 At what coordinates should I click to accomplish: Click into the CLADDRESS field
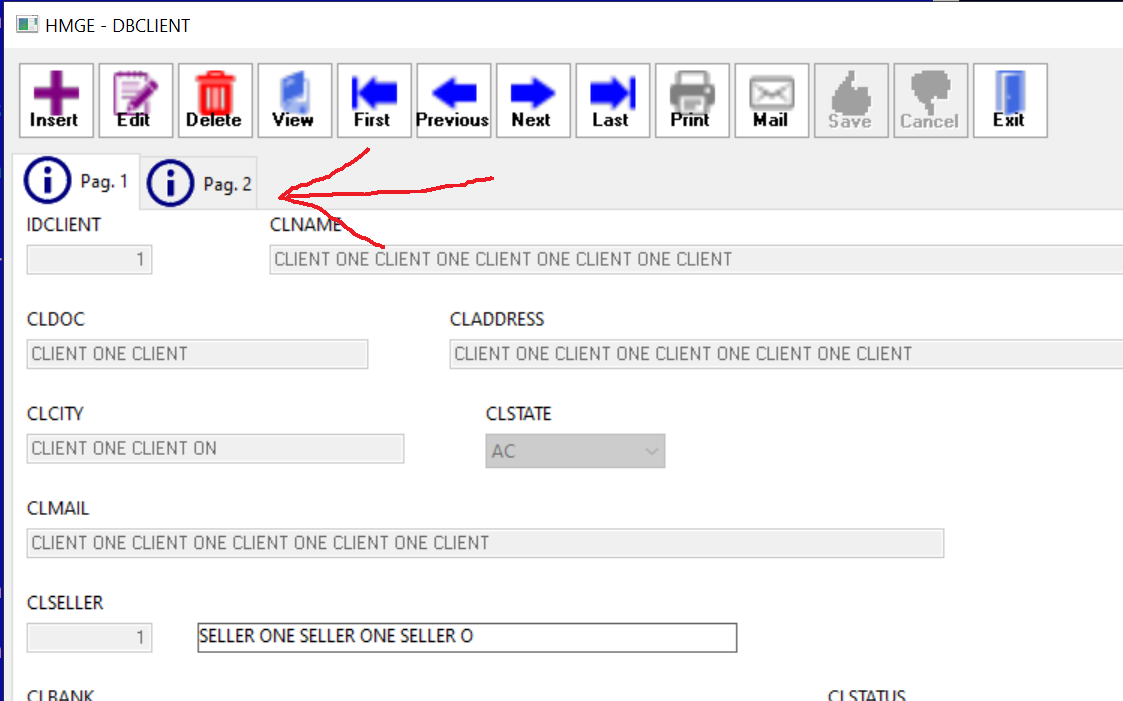(786, 354)
